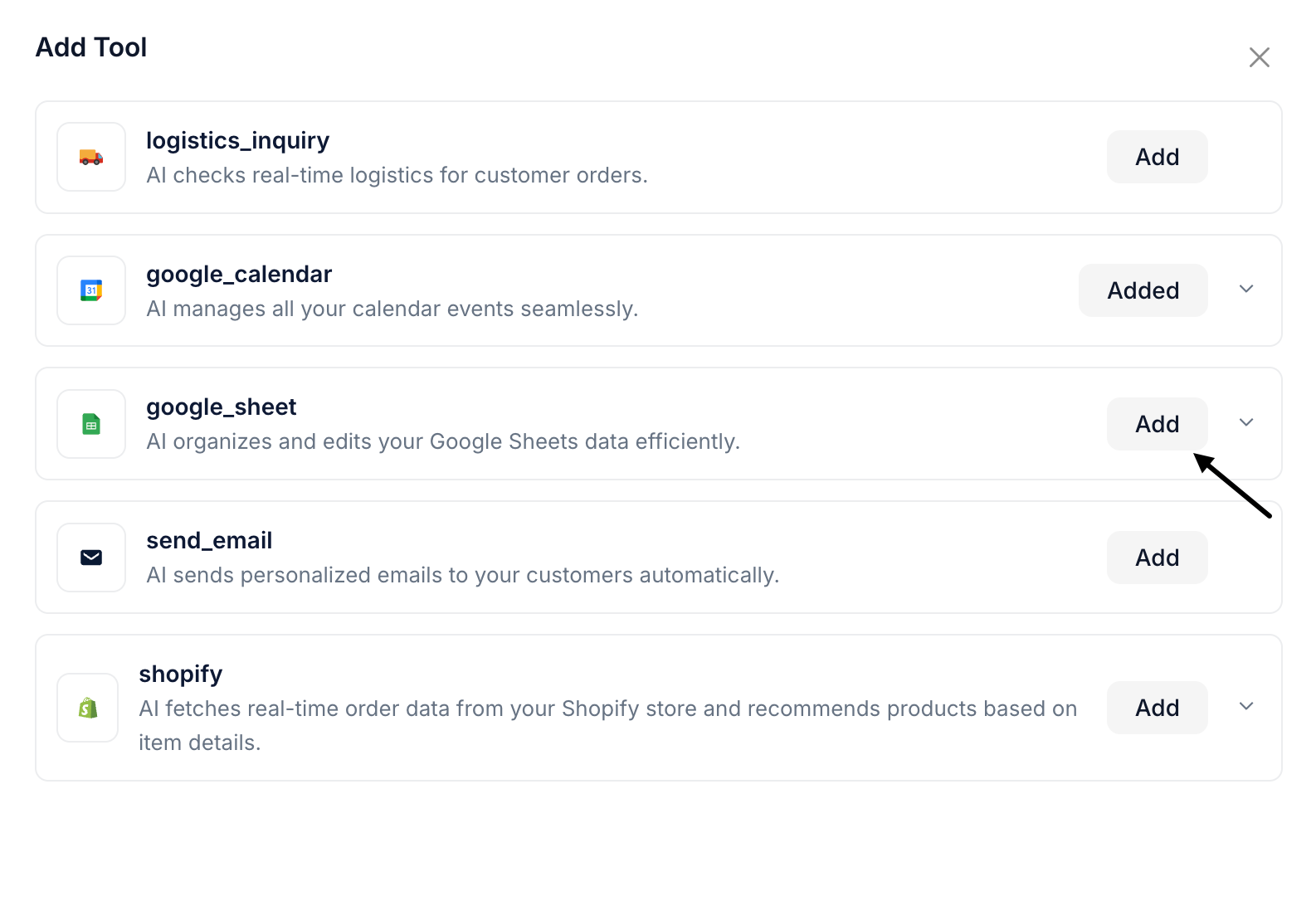Select the google_sheet title

222,407
